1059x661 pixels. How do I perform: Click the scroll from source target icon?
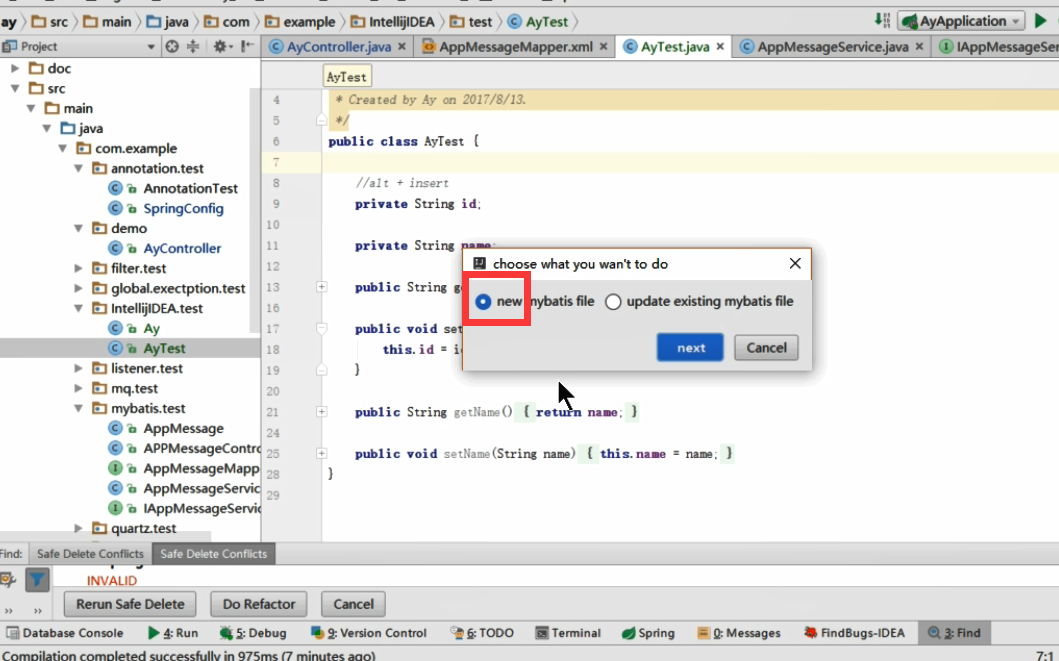[172, 47]
